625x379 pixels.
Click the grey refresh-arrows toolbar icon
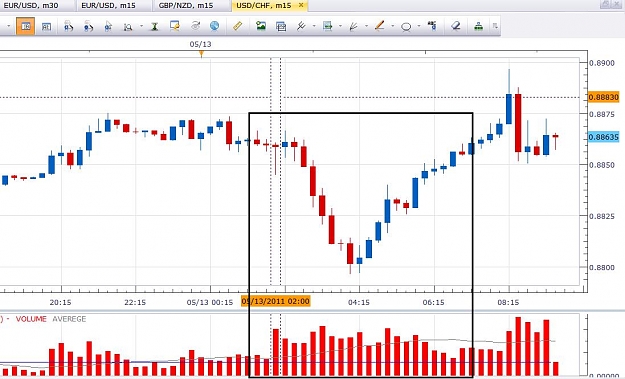click(195, 26)
